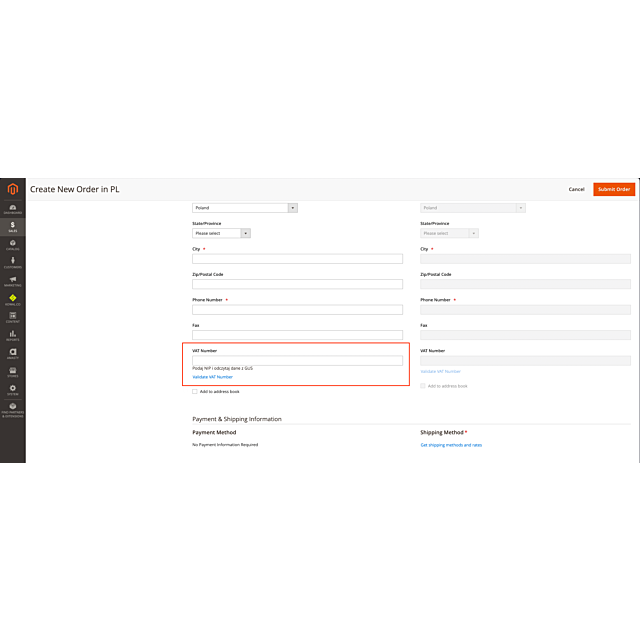Image resolution: width=640 pixels, height=640 pixels.
Task: Open shipping State/Province Please select dropdown
Action: (x=449, y=233)
